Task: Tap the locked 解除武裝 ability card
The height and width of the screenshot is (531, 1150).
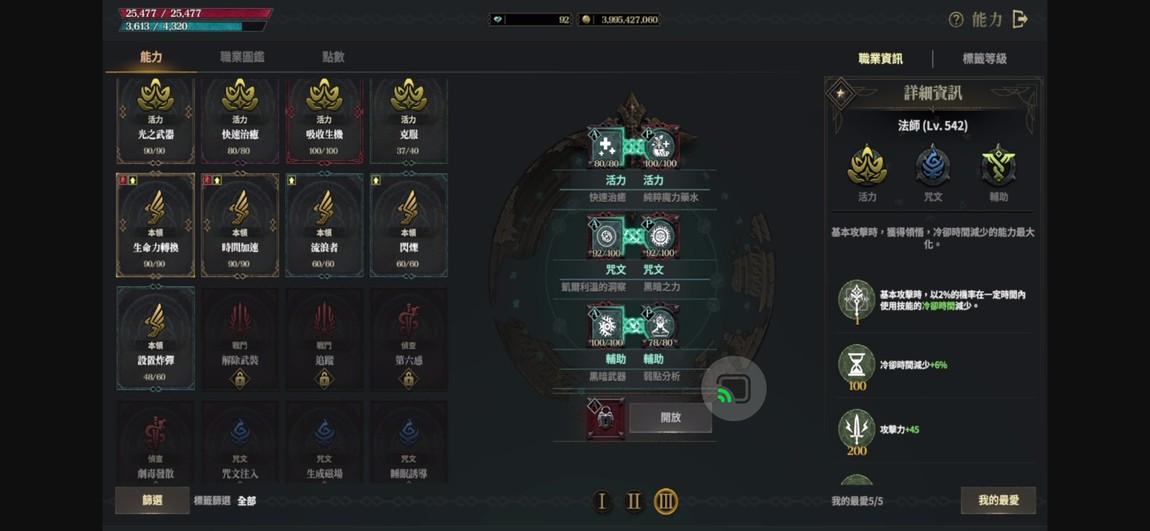Action: pos(240,337)
